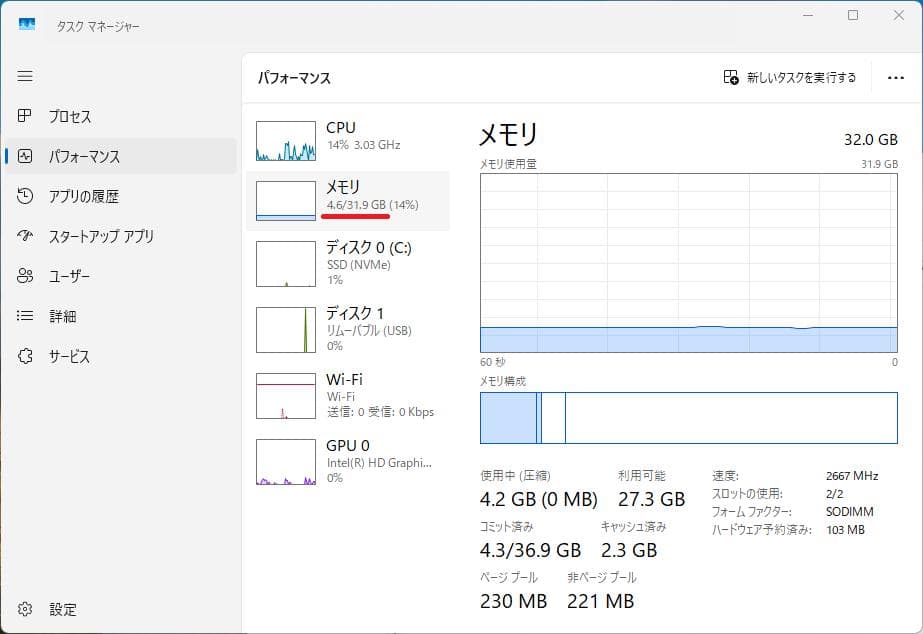Click the メモリ構成 composition bar
923x634 pixels.
click(688, 419)
